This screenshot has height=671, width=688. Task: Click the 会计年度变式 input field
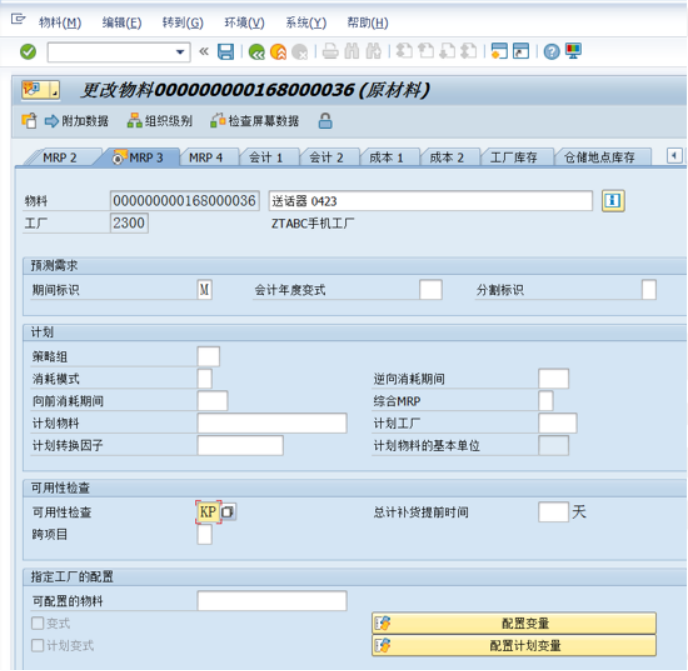(430, 290)
